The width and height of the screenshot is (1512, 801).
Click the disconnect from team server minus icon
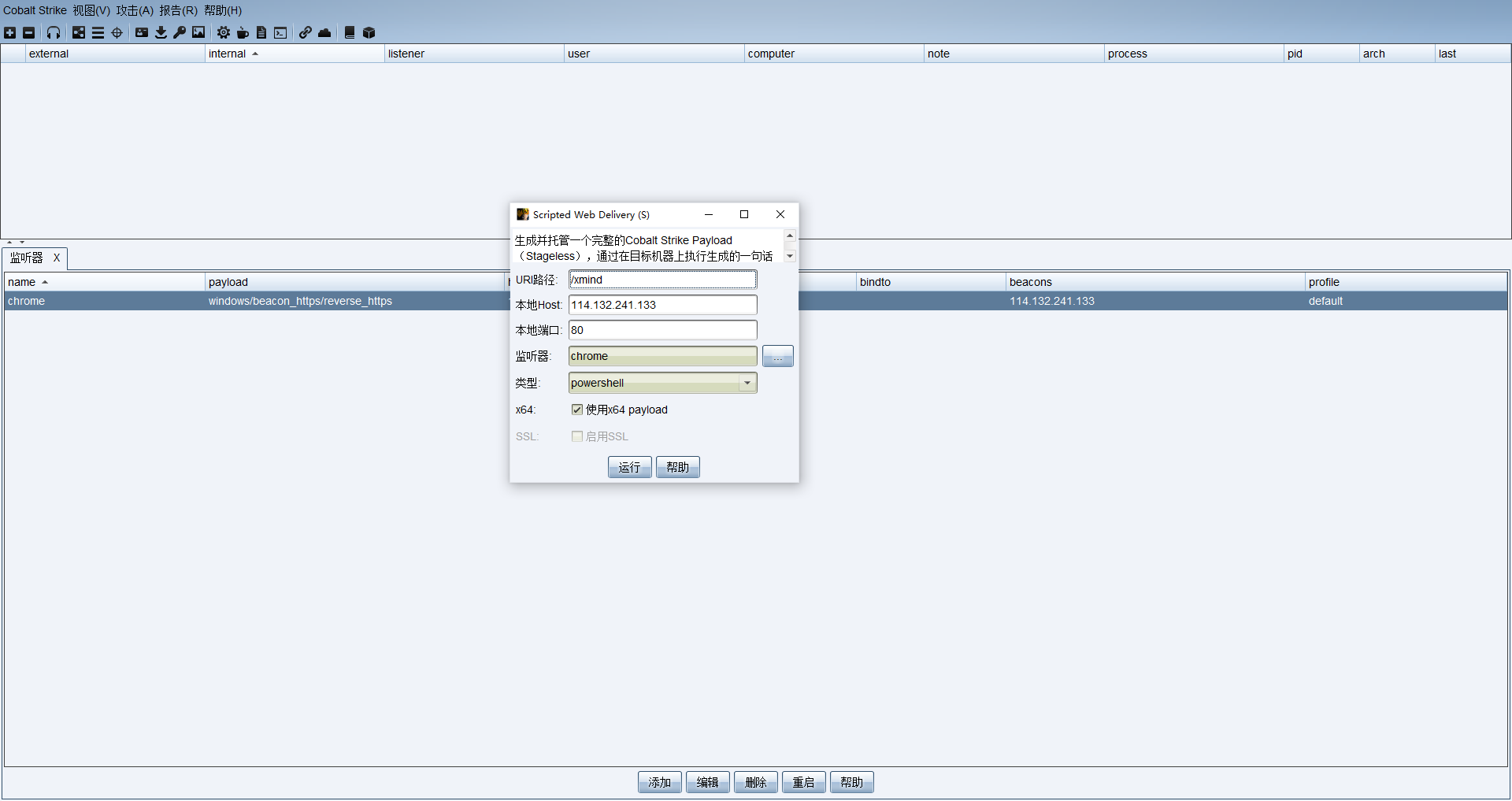point(29,32)
